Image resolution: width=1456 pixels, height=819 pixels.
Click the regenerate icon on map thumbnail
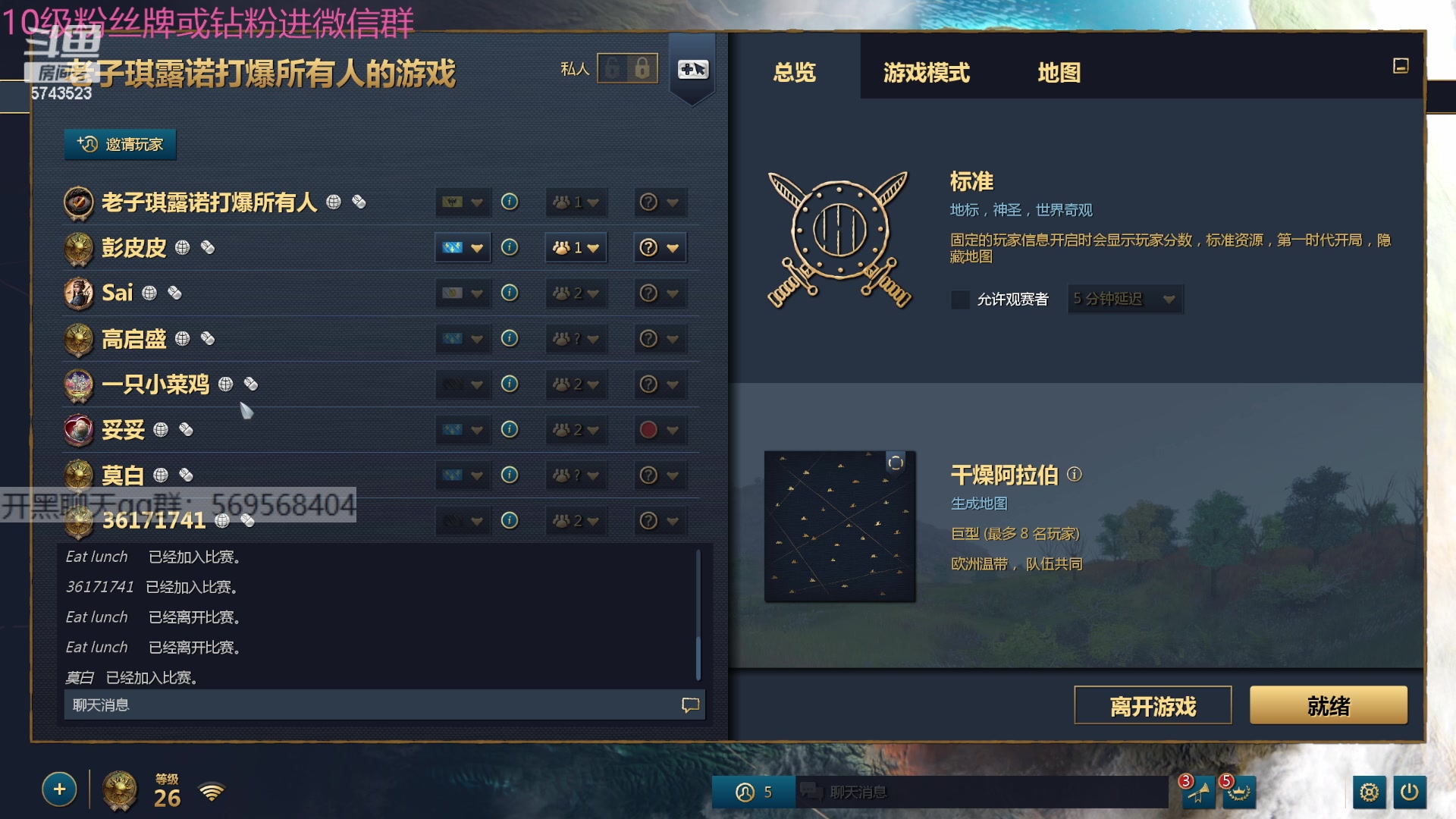coord(896,463)
